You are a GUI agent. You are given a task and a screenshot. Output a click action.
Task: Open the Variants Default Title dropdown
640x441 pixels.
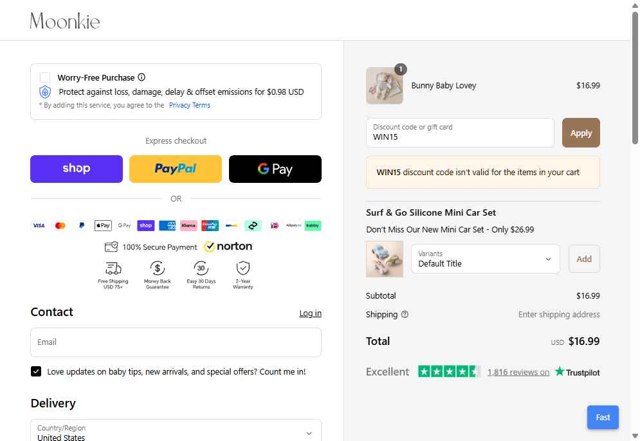point(485,259)
